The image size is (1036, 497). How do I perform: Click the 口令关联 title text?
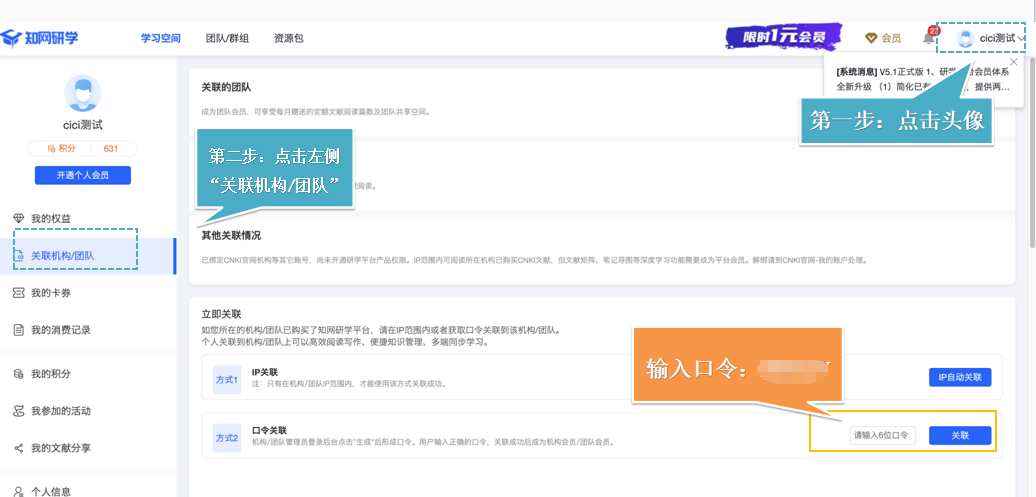click(270, 430)
